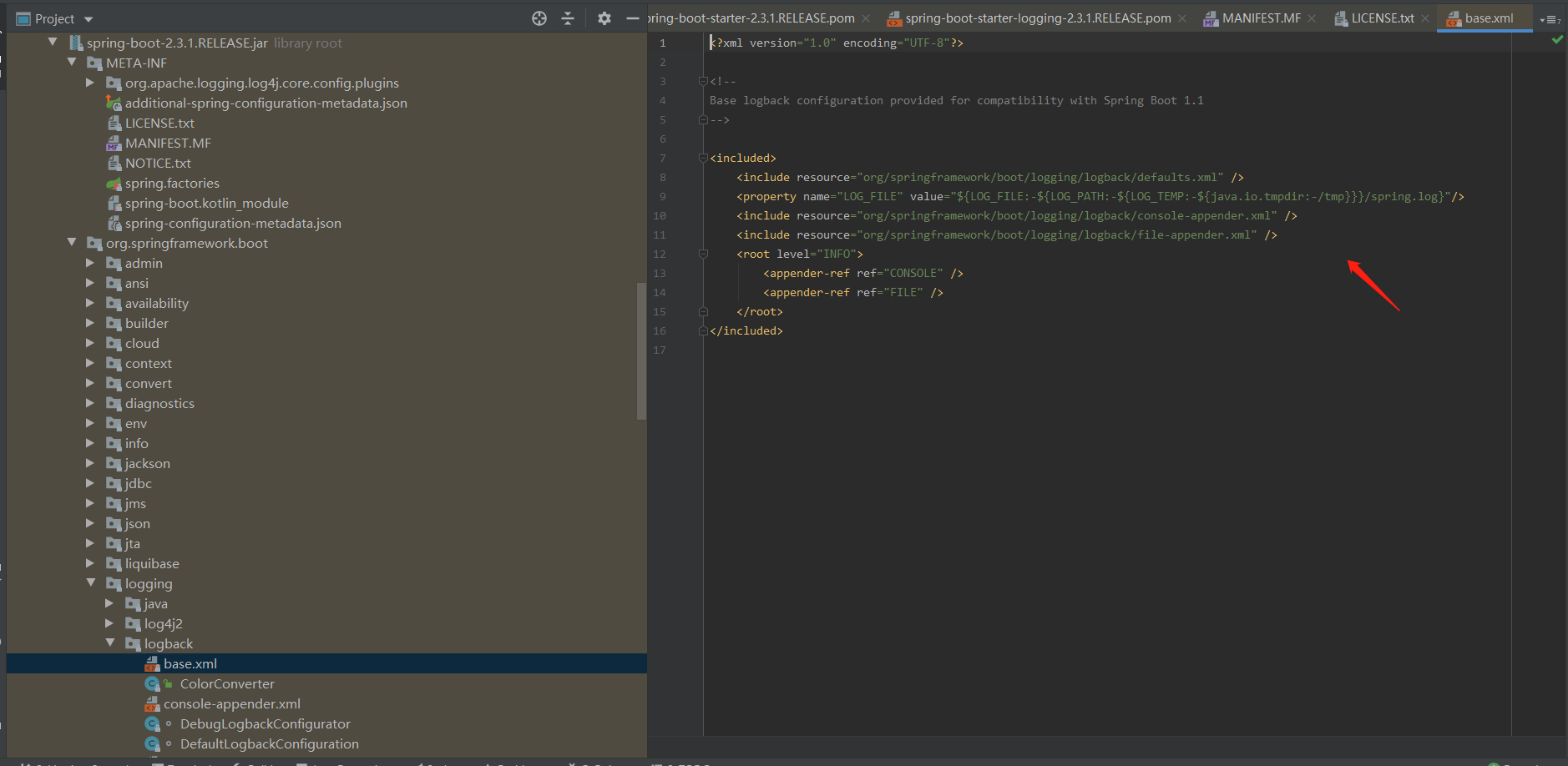
Task: Click base.xml file icon in tree
Action: click(x=152, y=663)
